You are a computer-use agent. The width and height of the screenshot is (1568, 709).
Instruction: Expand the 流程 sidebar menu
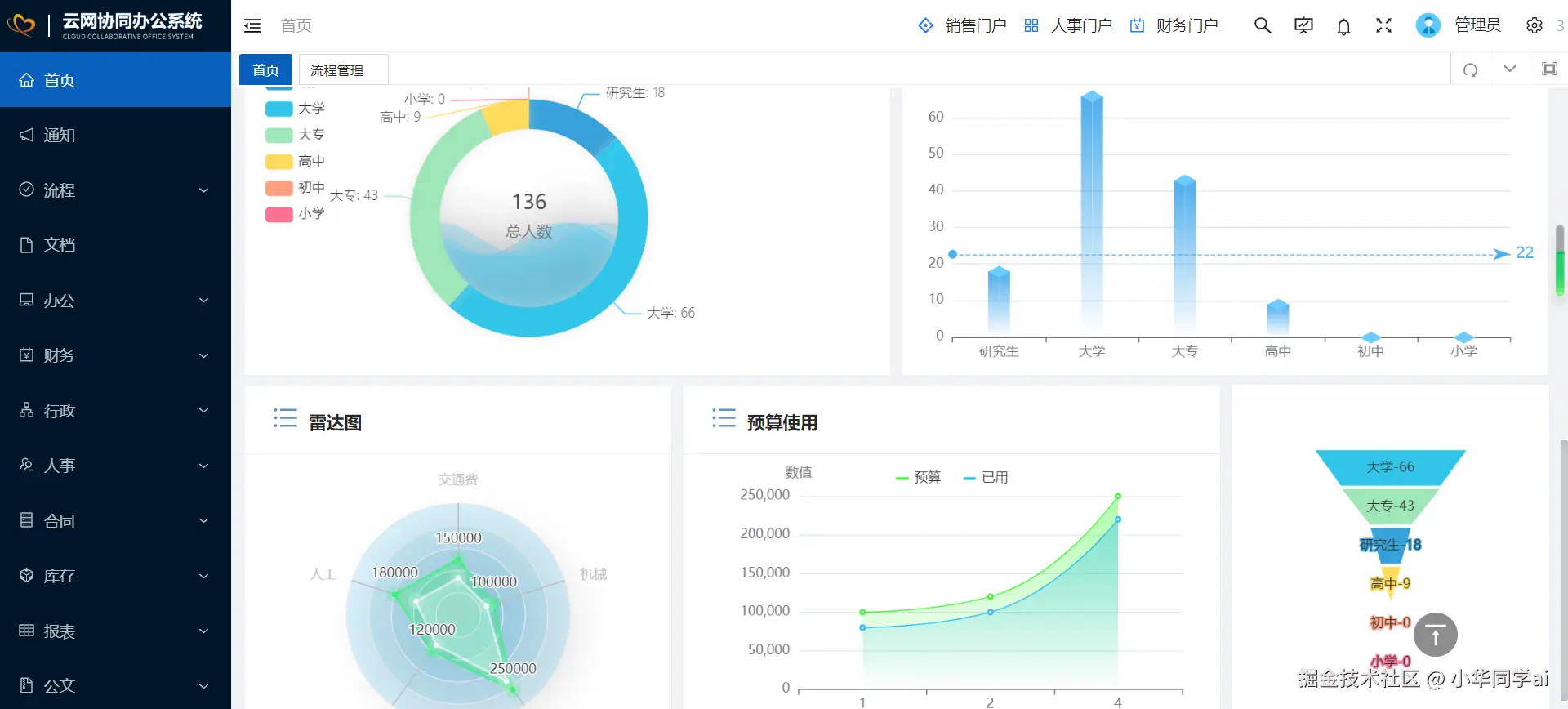click(x=115, y=190)
